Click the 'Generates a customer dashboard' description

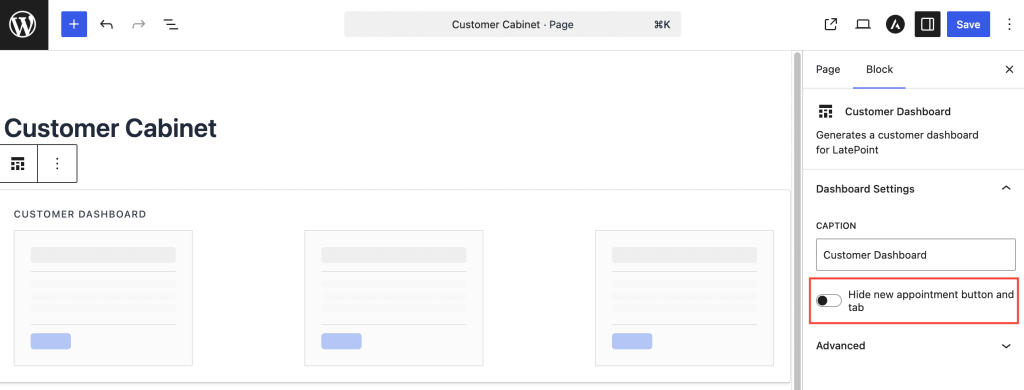coord(897,142)
